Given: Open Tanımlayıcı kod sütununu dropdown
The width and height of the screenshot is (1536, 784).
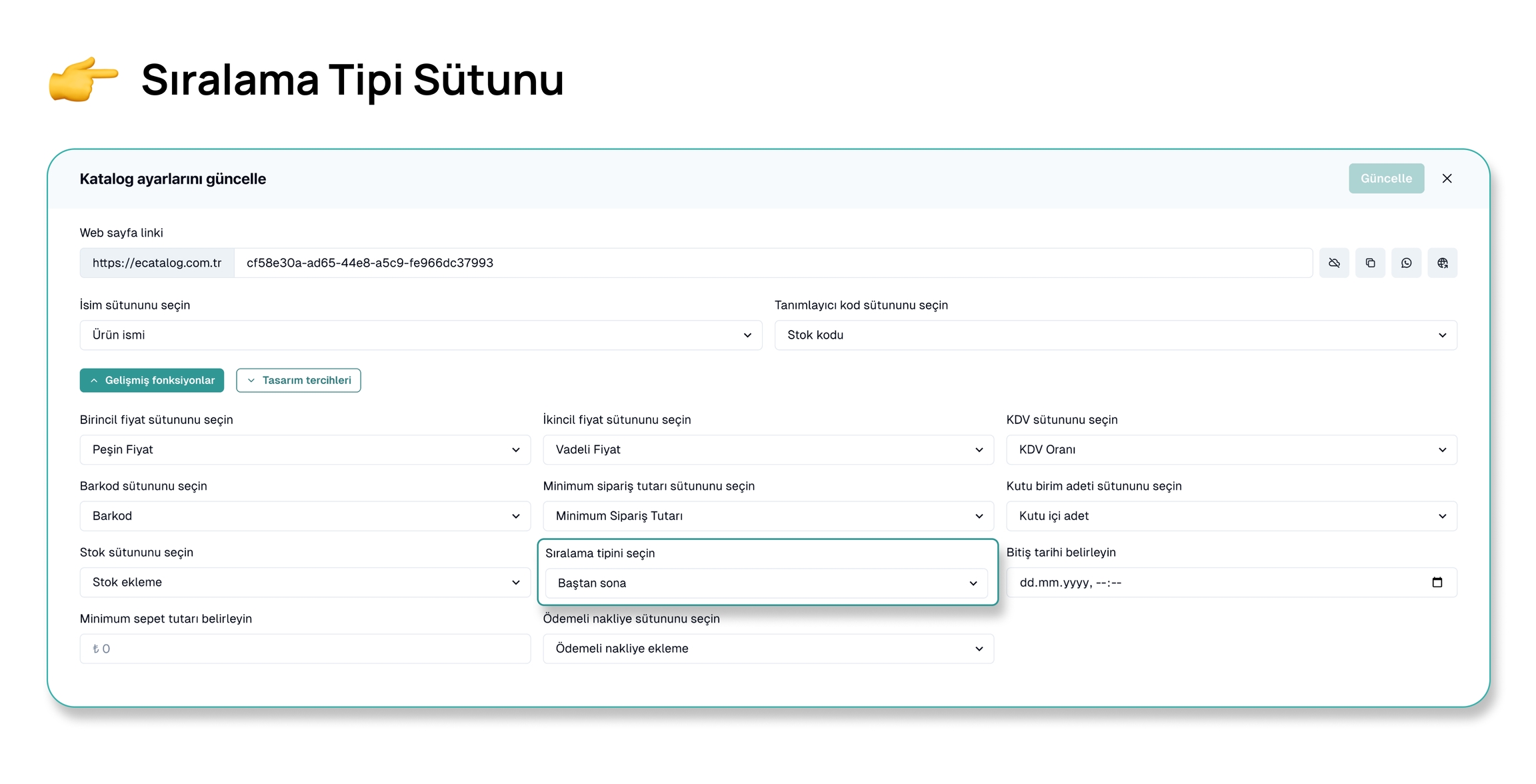Looking at the screenshot, I should 1115,335.
